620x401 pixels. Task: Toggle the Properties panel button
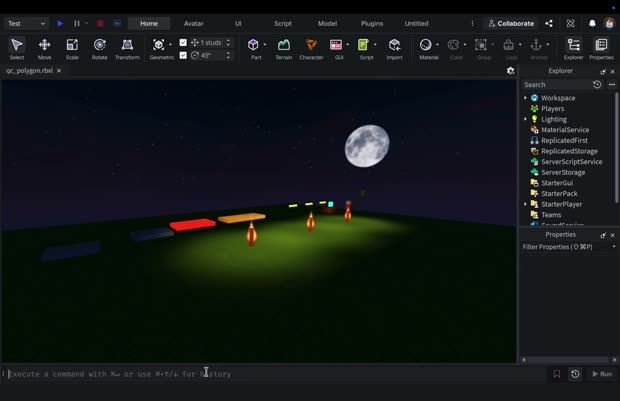[601, 49]
